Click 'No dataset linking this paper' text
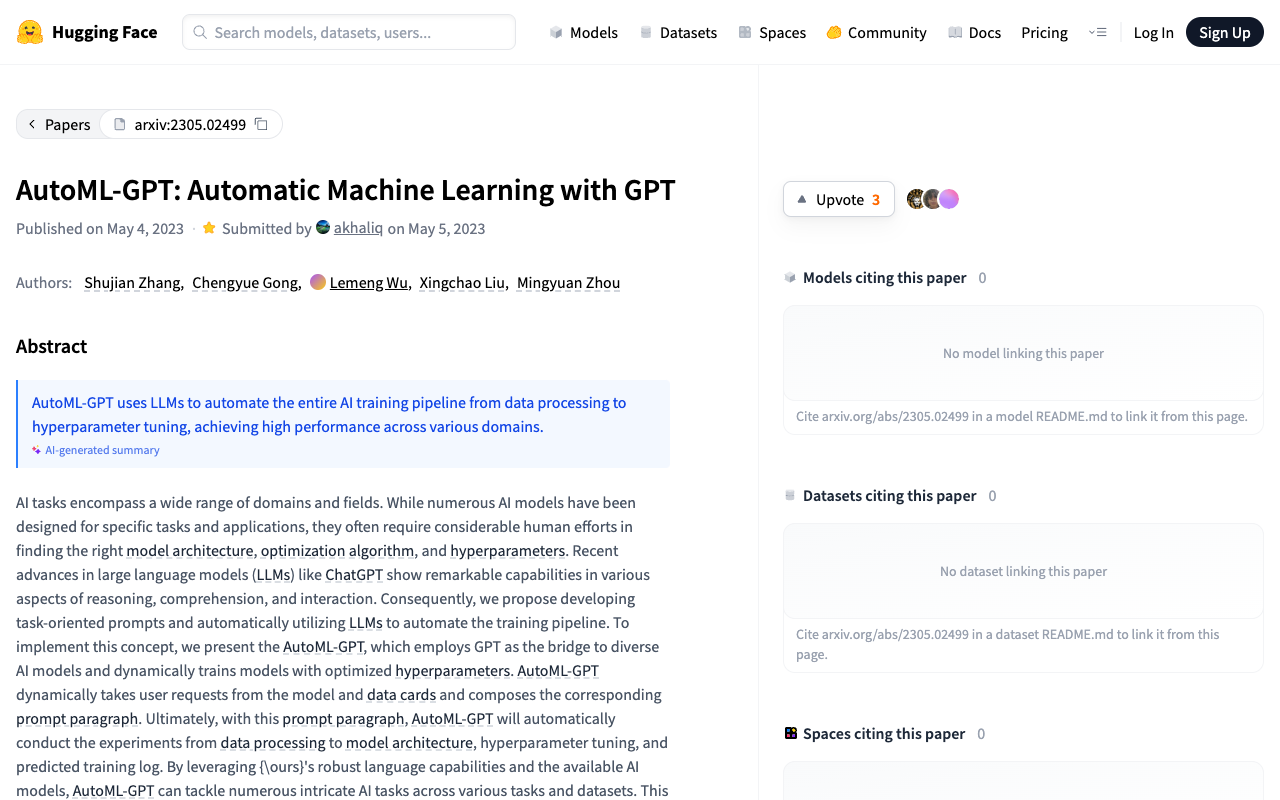Screen dimensions: 1280x800 [x=1023, y=571]
